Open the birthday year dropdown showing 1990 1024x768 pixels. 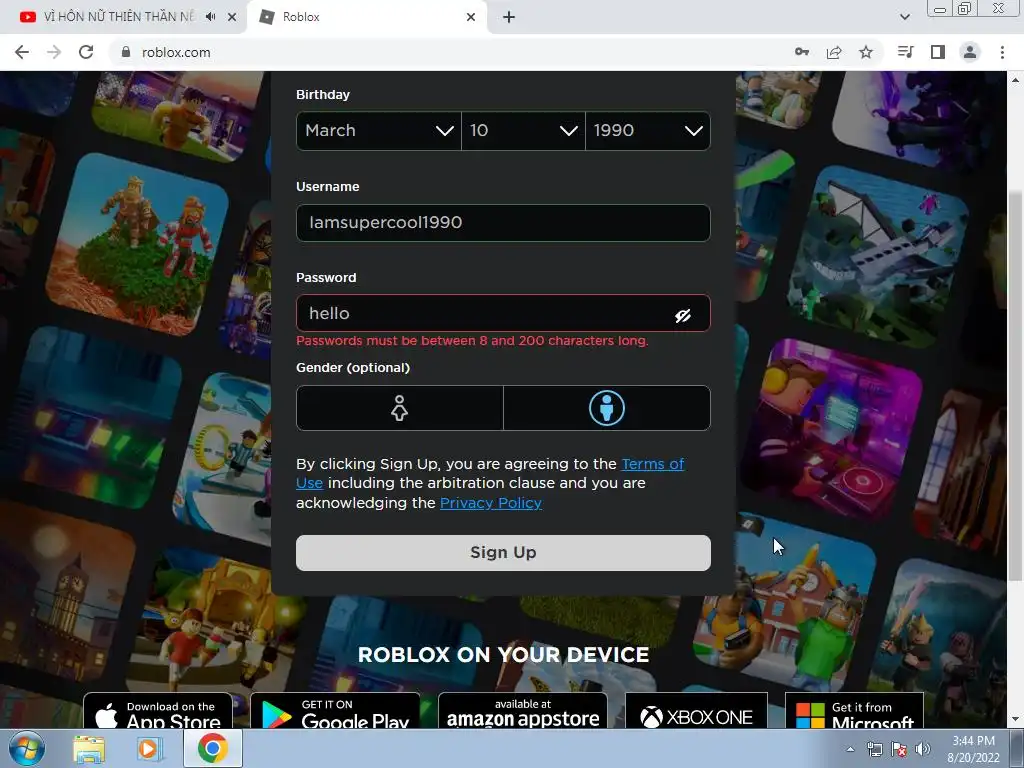tap(648, 131)
